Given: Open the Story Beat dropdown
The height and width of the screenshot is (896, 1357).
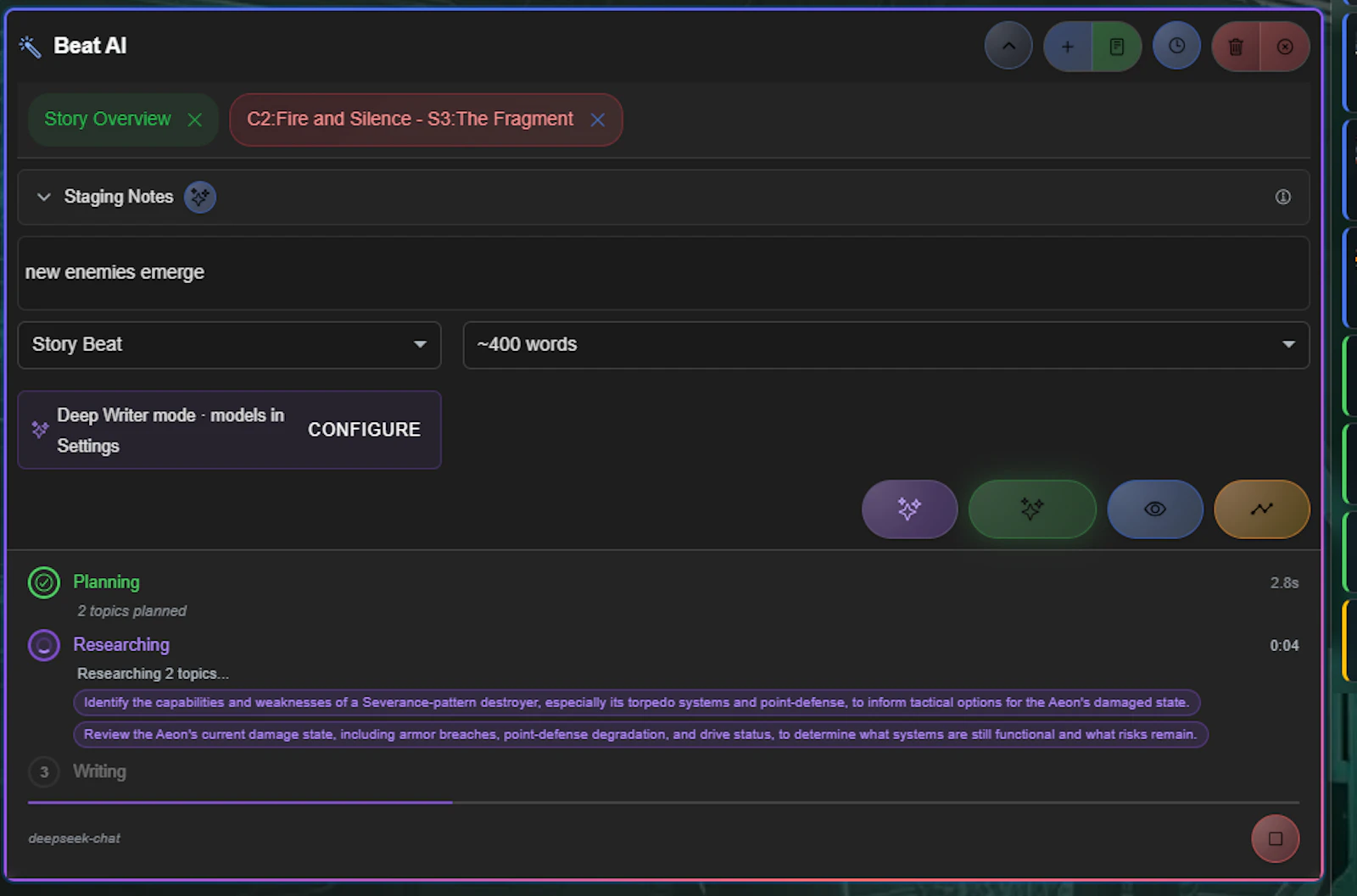Looking at the screenshot, I should click(x=229, y=345).
